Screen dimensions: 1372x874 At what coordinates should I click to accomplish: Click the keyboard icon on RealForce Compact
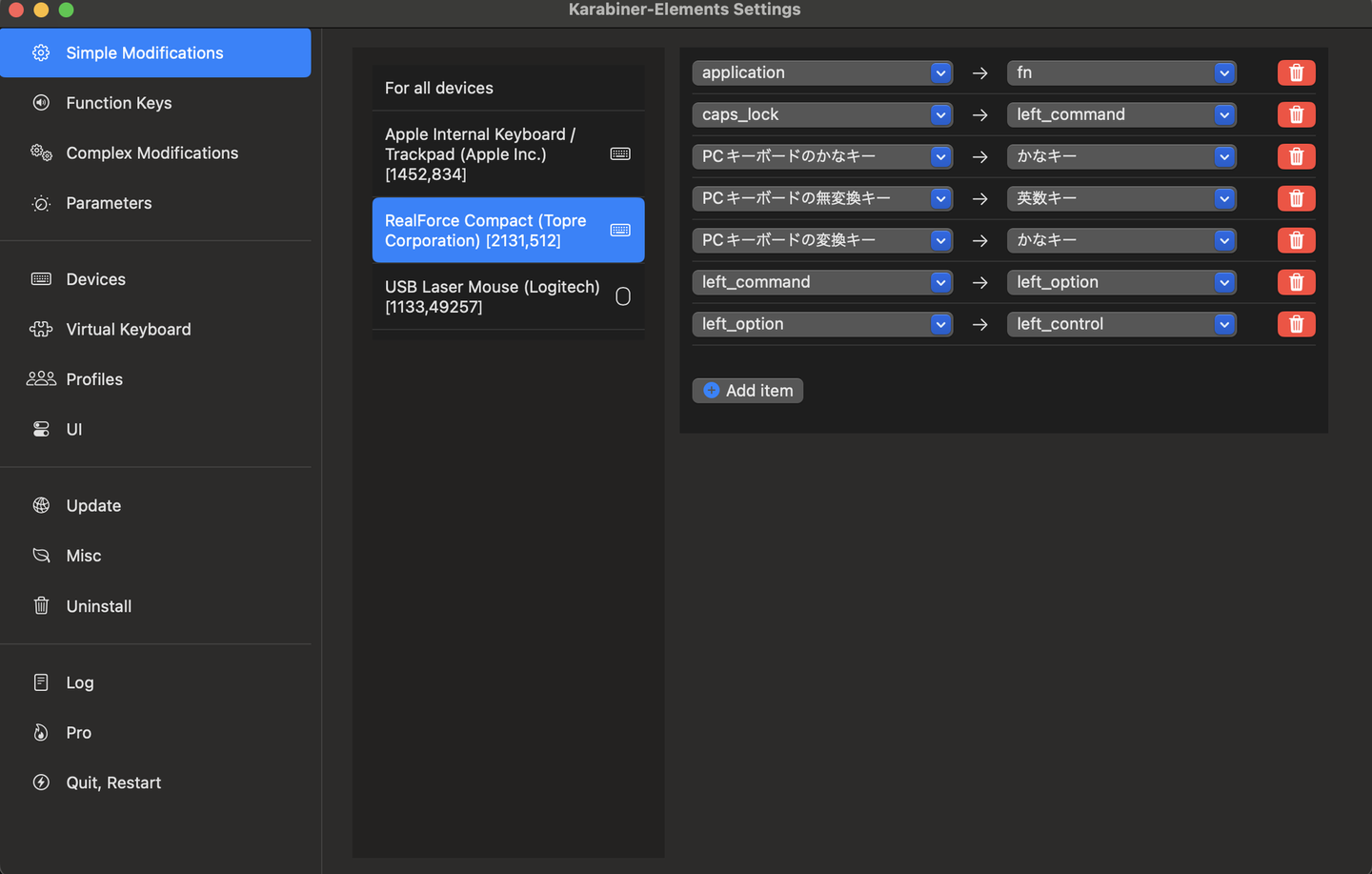point(620,231)
